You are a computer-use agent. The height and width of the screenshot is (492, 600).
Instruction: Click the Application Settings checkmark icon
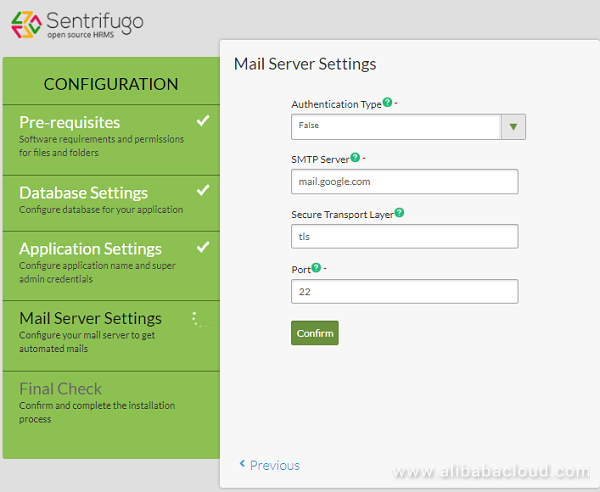pyautogui.click(x=203, y=246)
